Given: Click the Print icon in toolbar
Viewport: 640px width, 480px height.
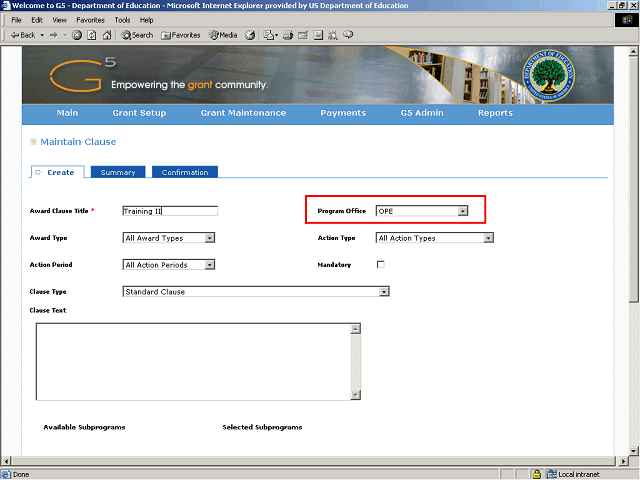Looking at the screenshot, I should point(288,35).
